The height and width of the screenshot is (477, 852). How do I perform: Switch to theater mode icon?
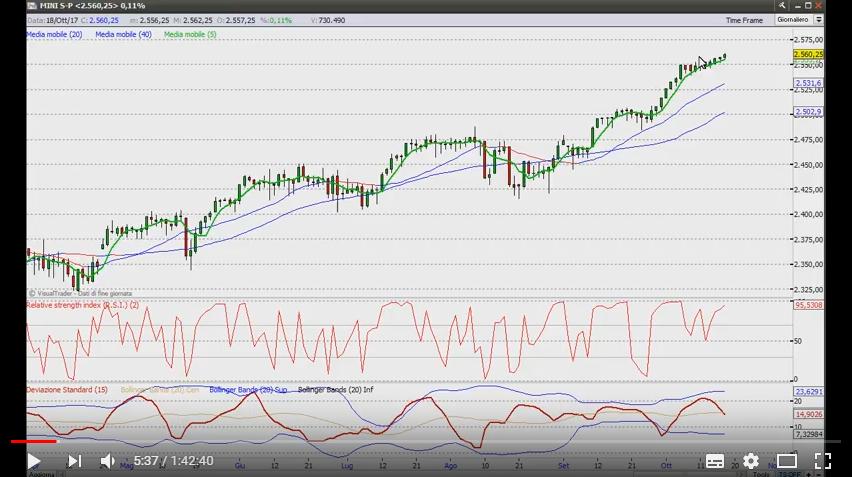point(786,461)
